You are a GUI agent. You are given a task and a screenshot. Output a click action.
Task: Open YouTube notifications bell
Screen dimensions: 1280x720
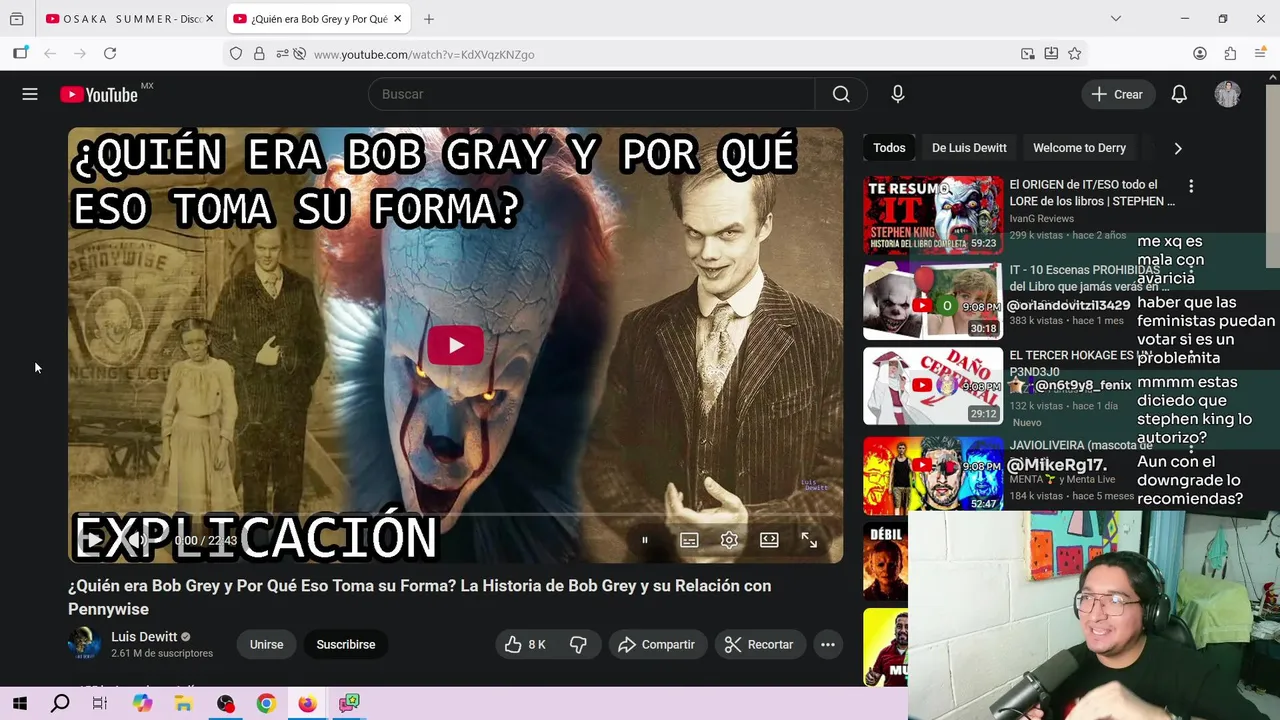pyautogui.click(x=1179, y=94)
